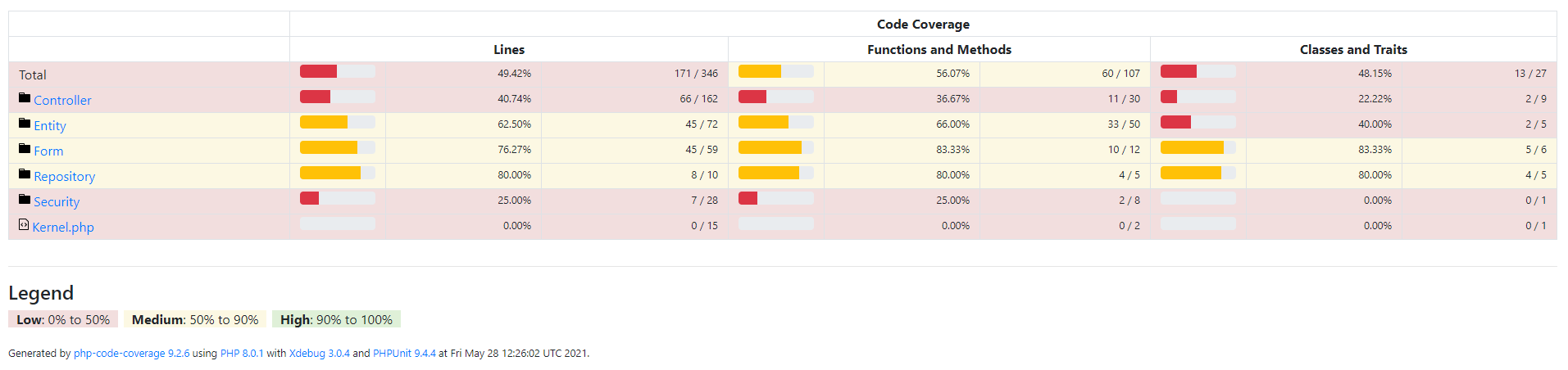Open the Controller directory link
The height and width of the screenshot is (370, 1568).
[x=62, y=101]
